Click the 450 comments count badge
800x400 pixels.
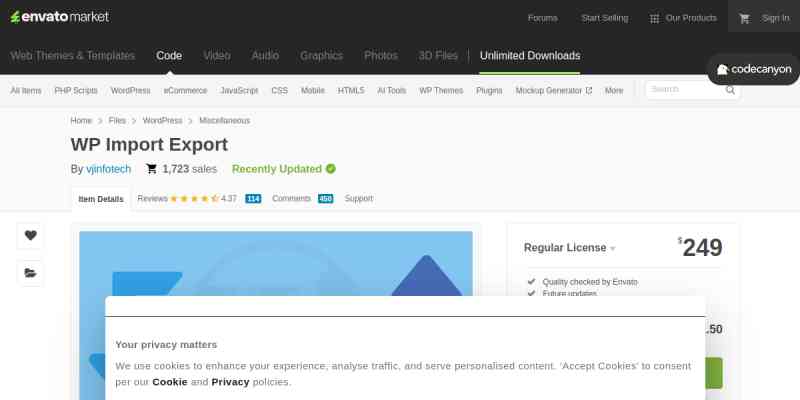(326, 198)
